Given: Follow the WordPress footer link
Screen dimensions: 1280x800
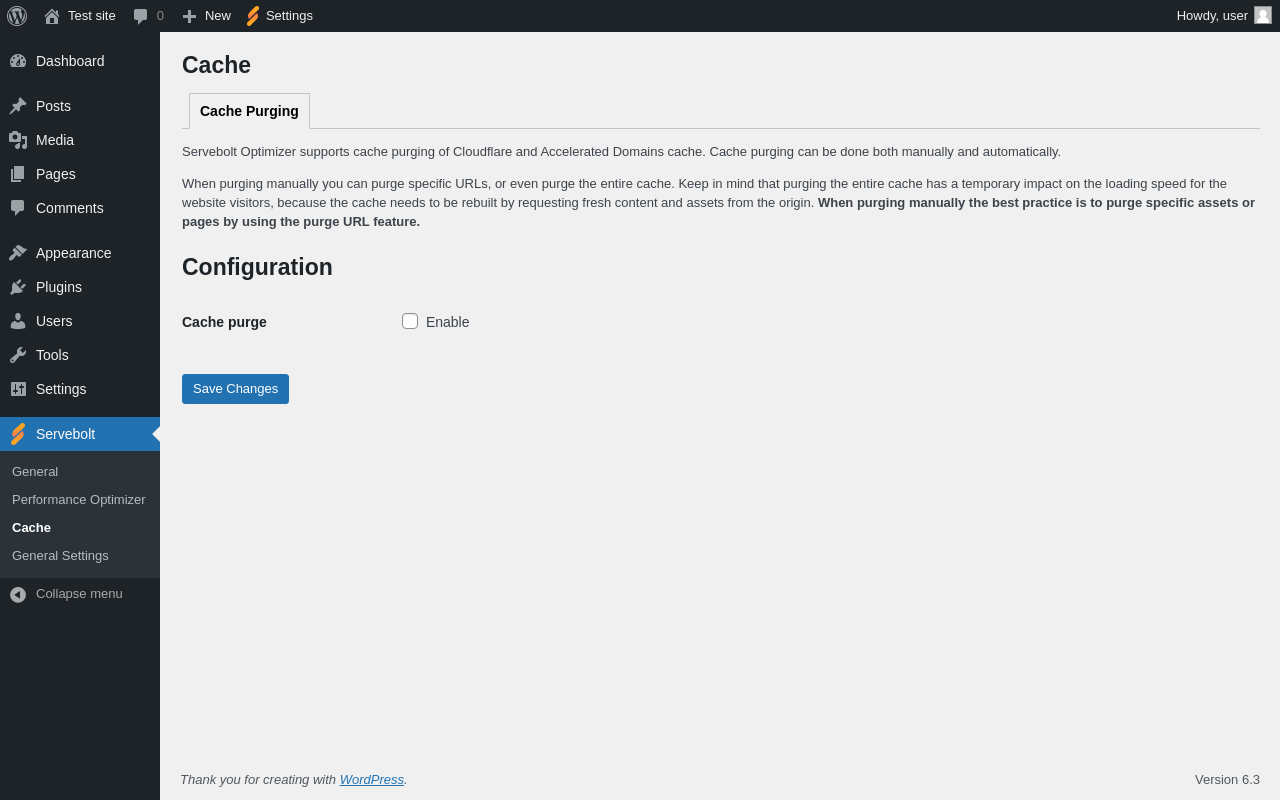Looking at the screenshot, I should (x=372, y=780).
